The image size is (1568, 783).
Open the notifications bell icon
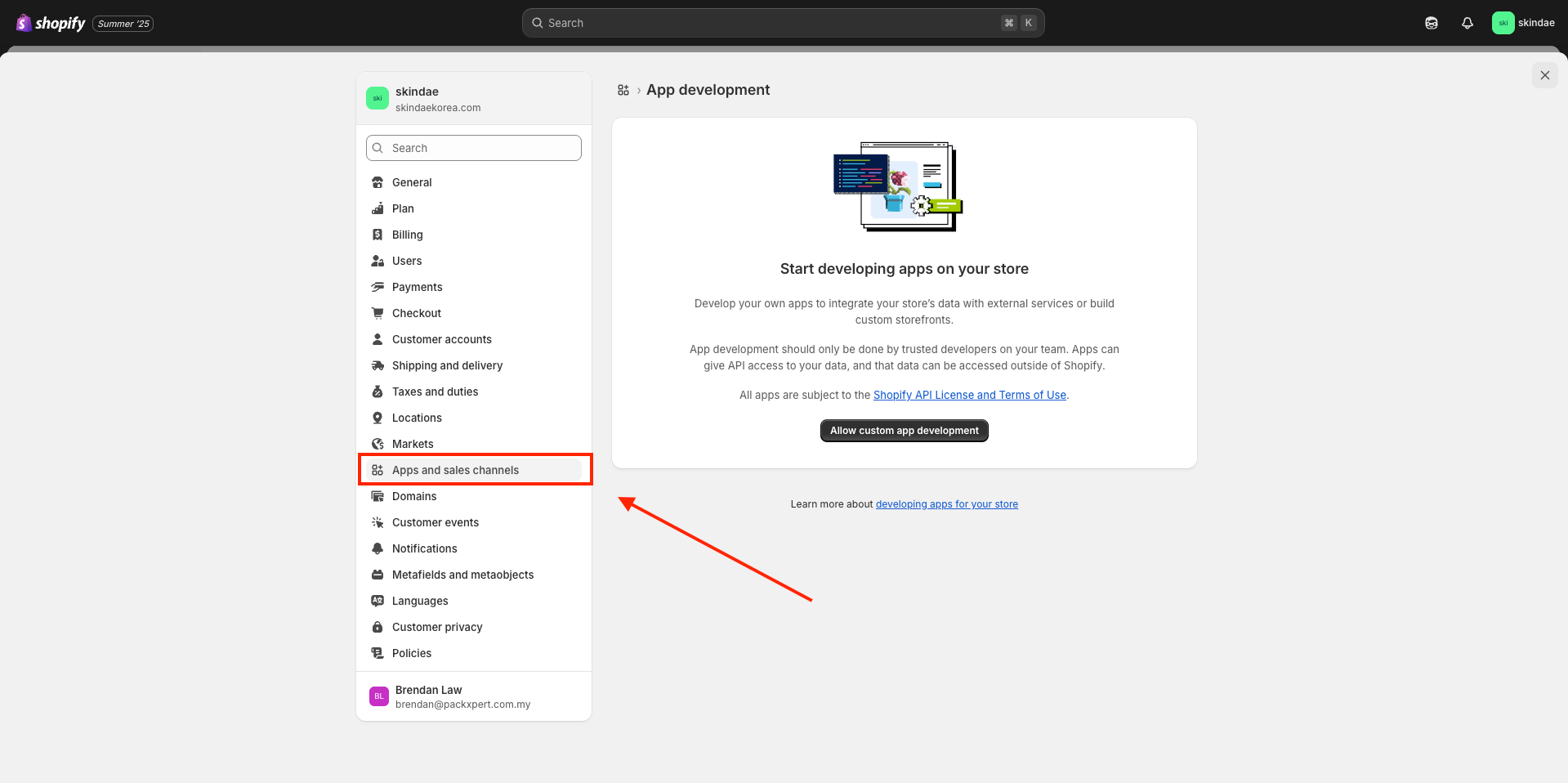[x=1467, y=23]
